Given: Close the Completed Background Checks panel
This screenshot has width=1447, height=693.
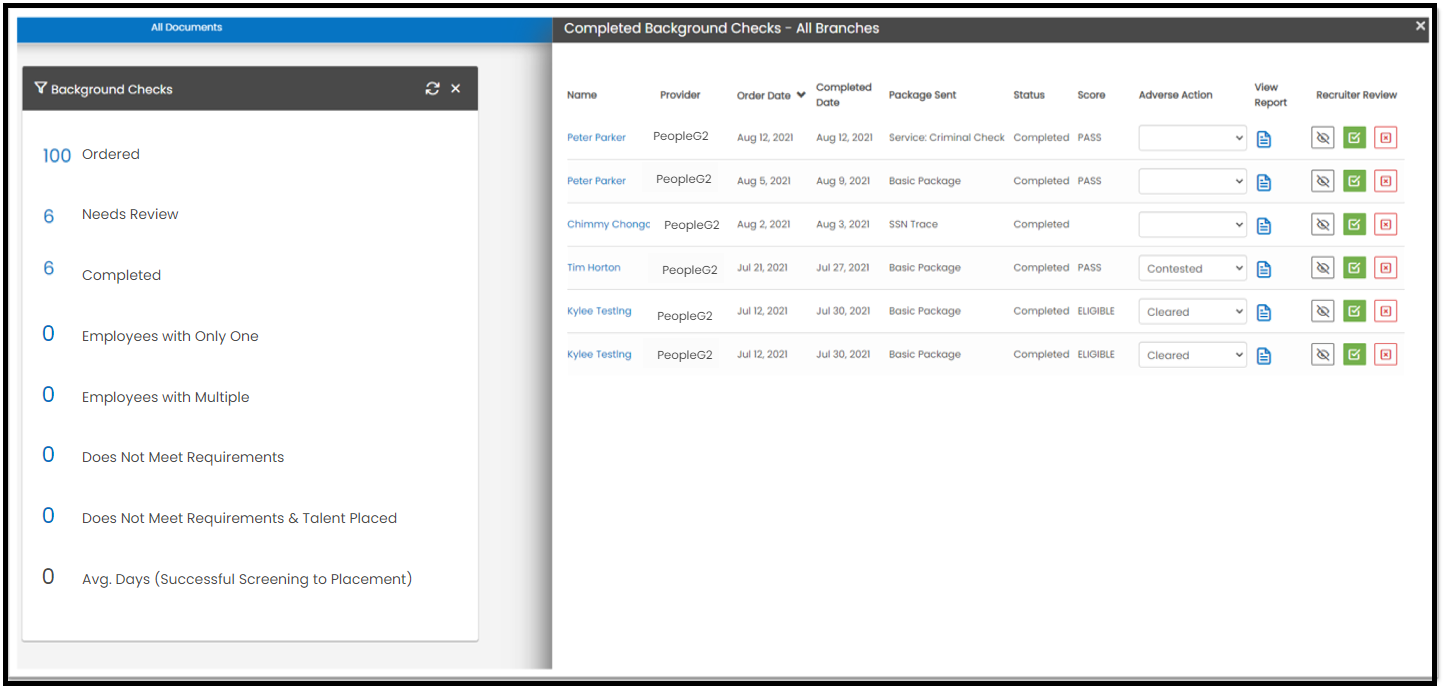Looking at the screenshot, I should 1420,27.
